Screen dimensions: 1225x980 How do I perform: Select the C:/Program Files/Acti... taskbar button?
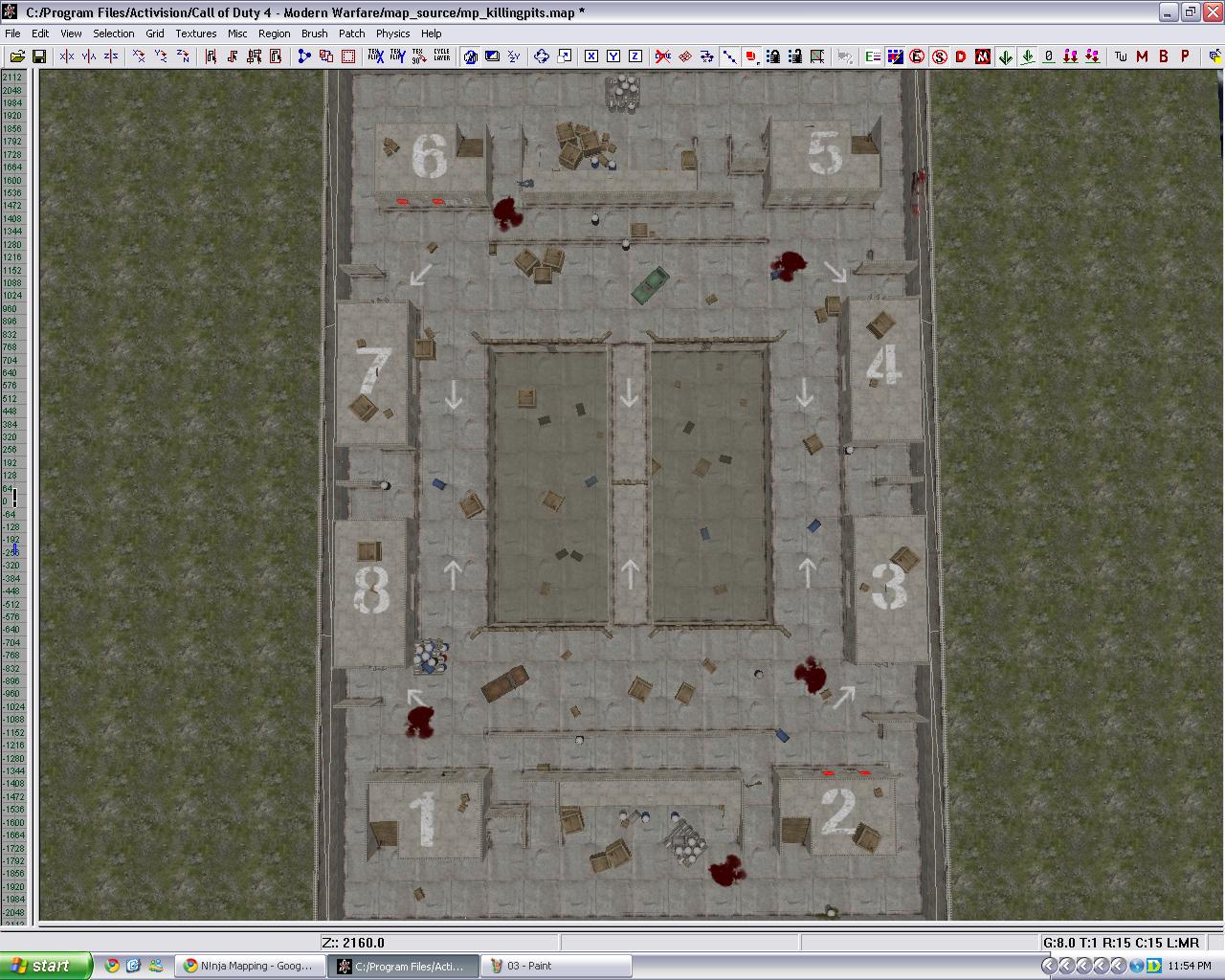(x=402, y=966)
